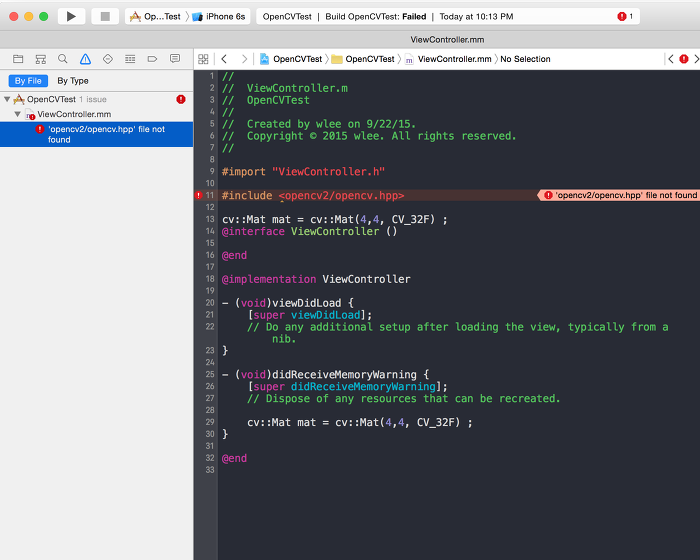The image size is (700, 560).
Task: Click the [super didReceiveMemoryWarning]; line
Action: (347, 387)
